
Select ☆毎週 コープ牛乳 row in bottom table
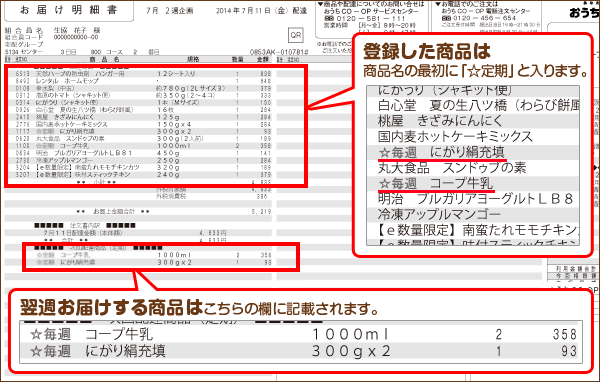(301, 334)
